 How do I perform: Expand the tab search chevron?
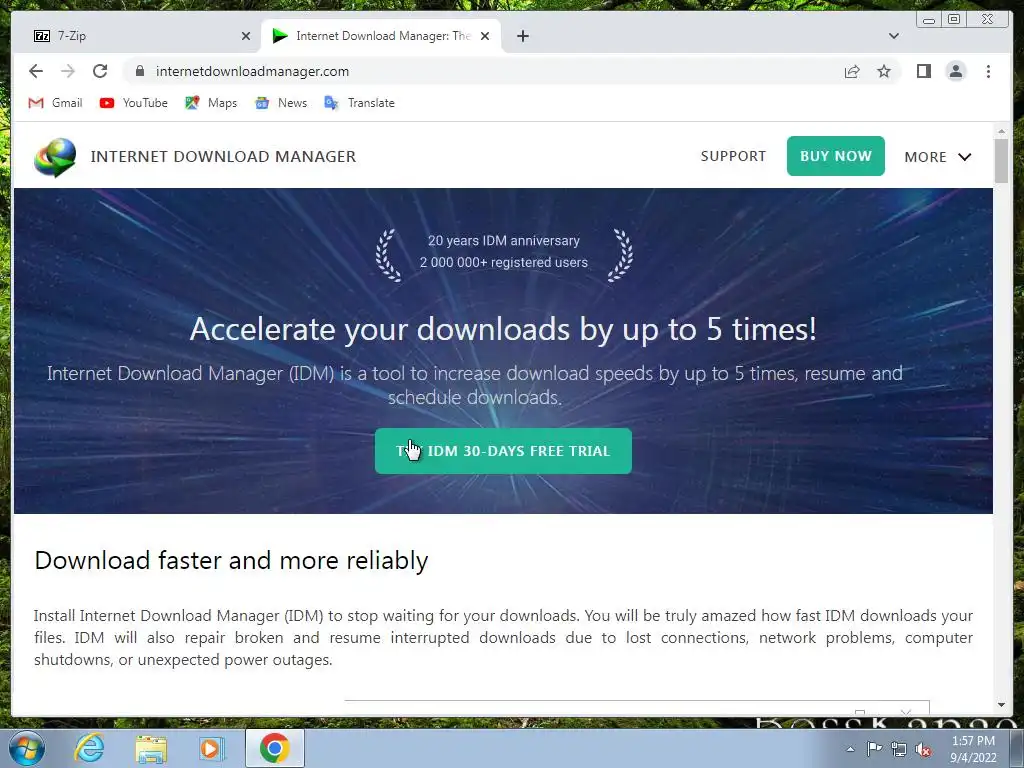(x=893, y=36)
